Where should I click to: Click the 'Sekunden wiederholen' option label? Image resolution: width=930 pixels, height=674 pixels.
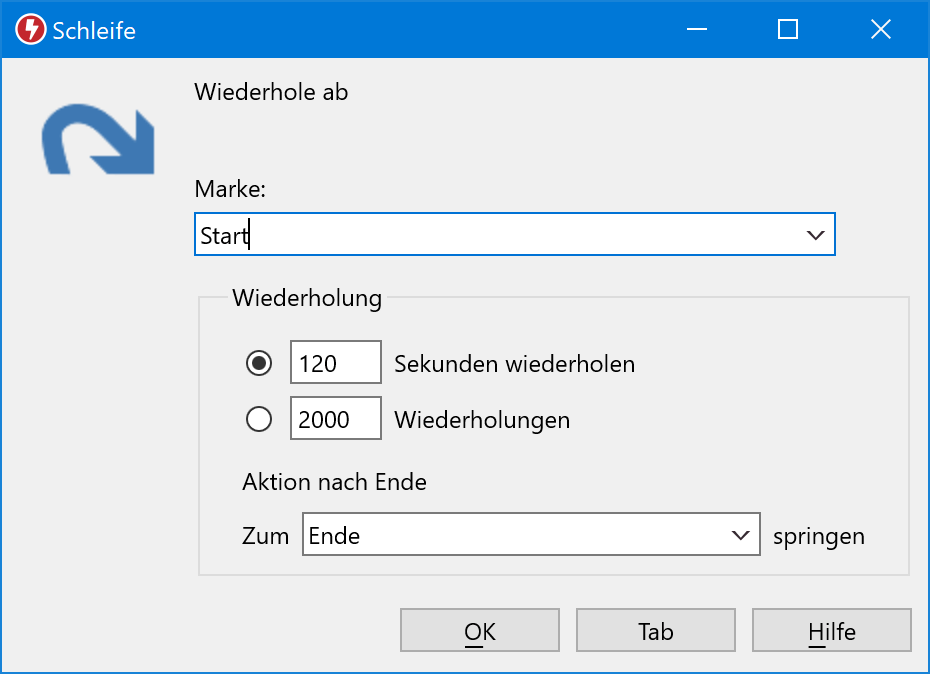tap(514, 363)
